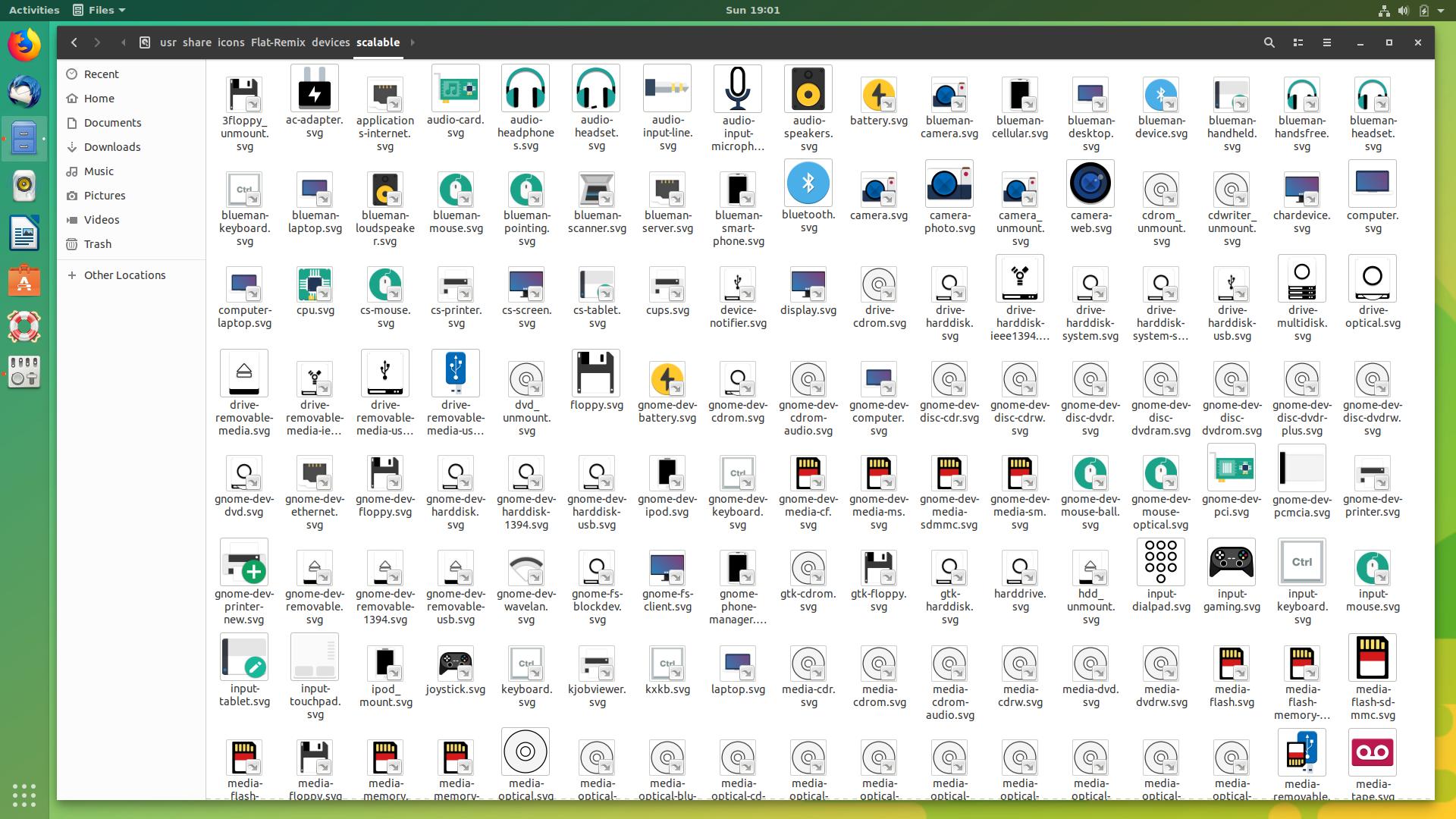Click Activities in the top bar
The height and width of the screenshot is (819, 1456).
(33, 10)
